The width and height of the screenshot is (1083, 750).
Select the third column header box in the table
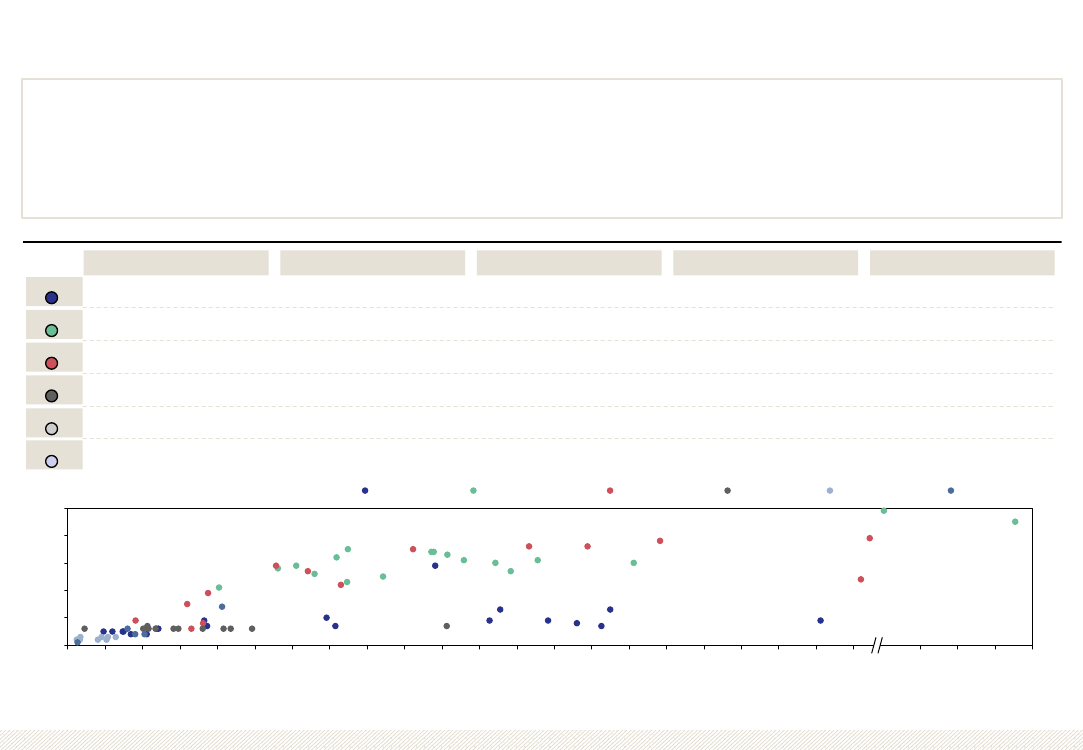tap(569, 263)
